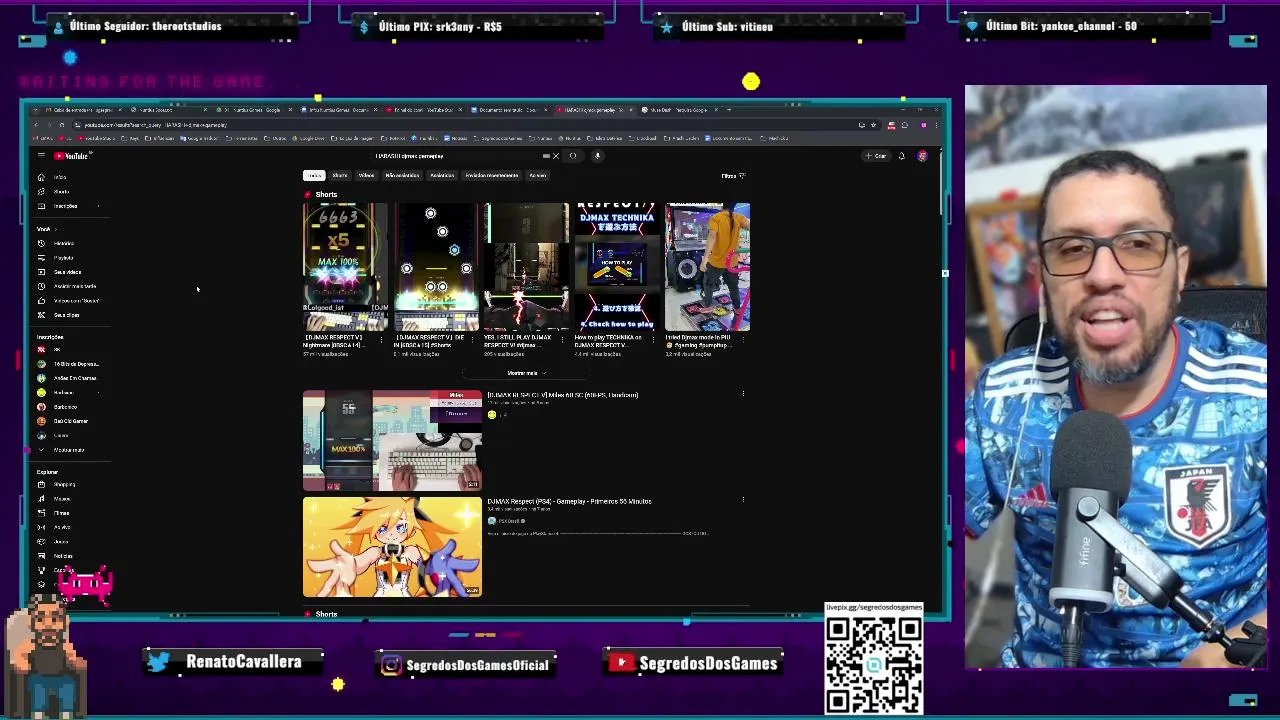Bookmark page with the star icon
The width and height of the screenshot is (1280, 720).
point(873,125)
